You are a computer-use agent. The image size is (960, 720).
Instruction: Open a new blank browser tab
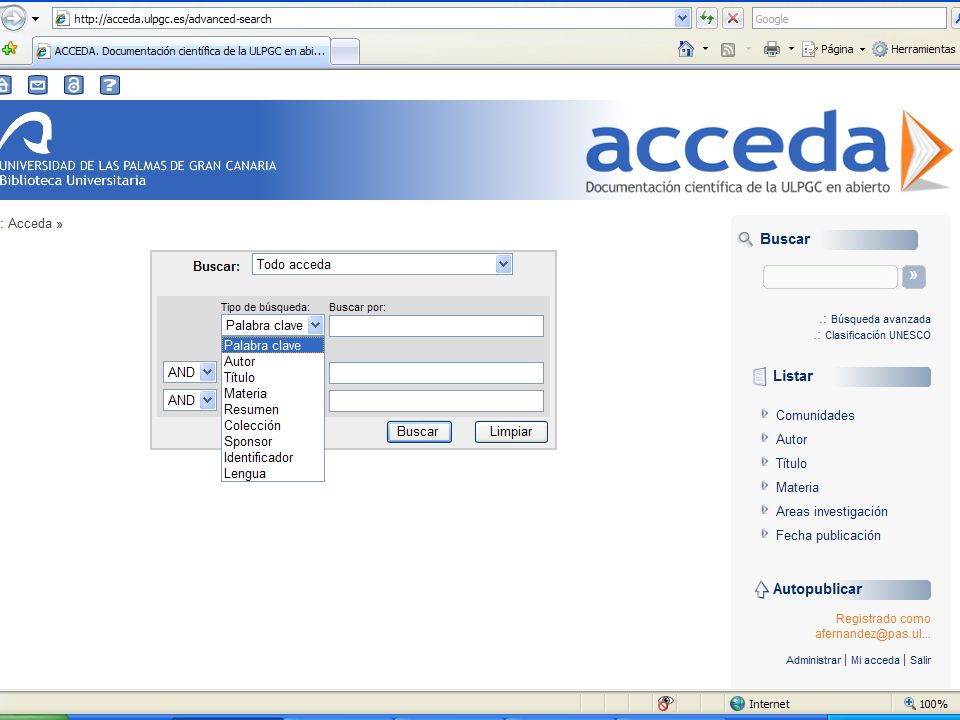pos(345,51)
